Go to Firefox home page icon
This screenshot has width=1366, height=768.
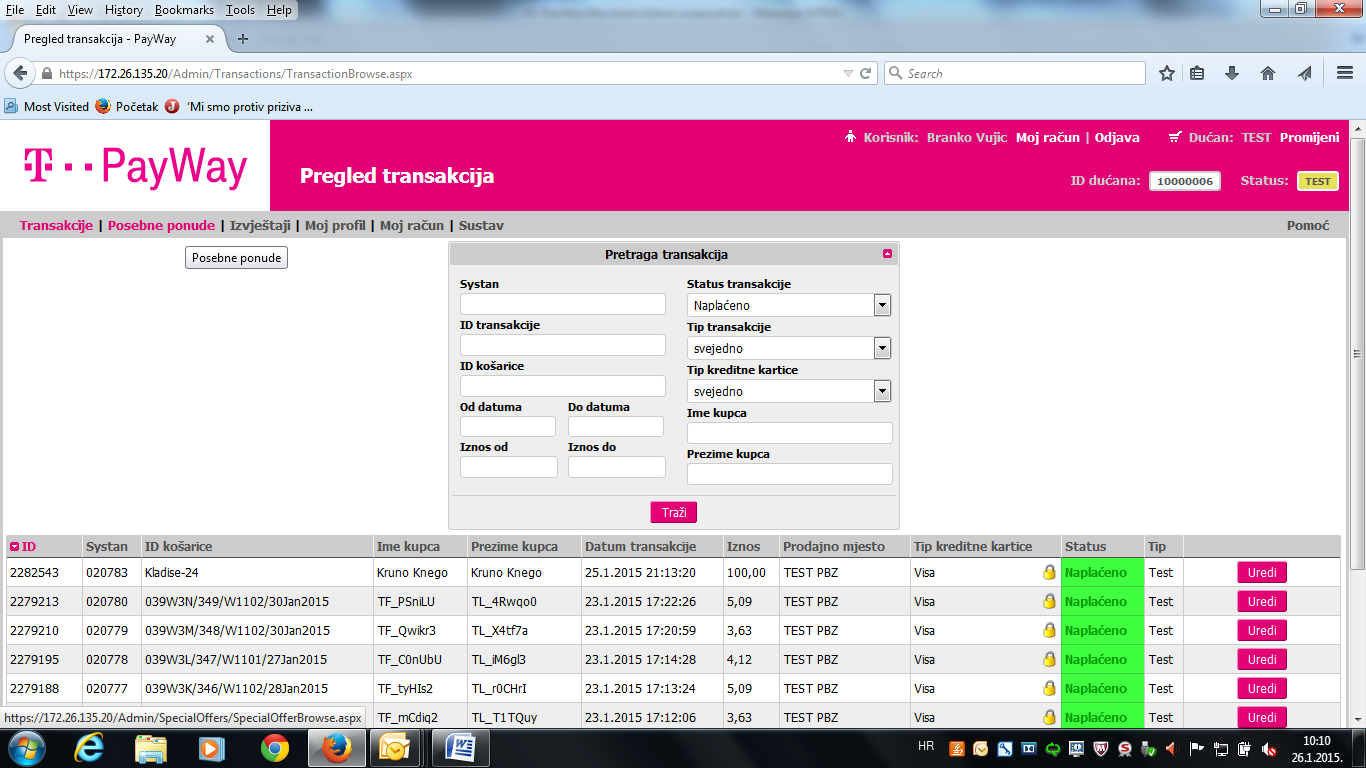click(x=1268, y=73)
